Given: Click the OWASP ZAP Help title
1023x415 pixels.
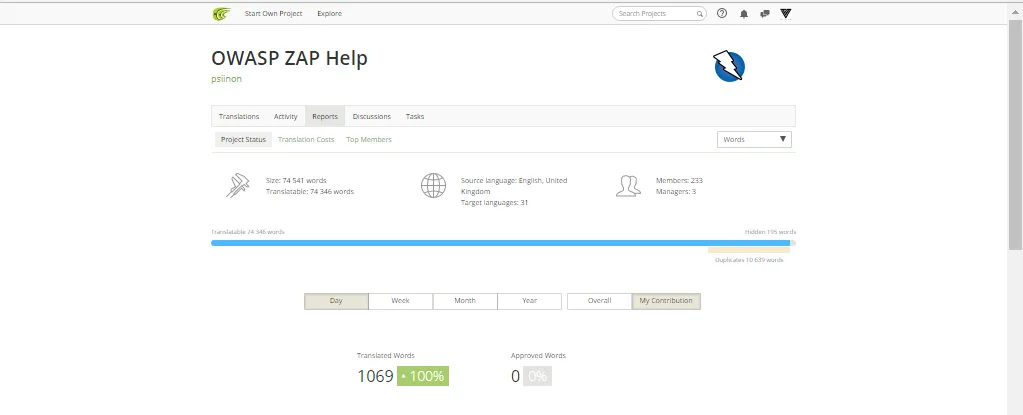Looking at the screenshot, I should [x=290, y=58].
